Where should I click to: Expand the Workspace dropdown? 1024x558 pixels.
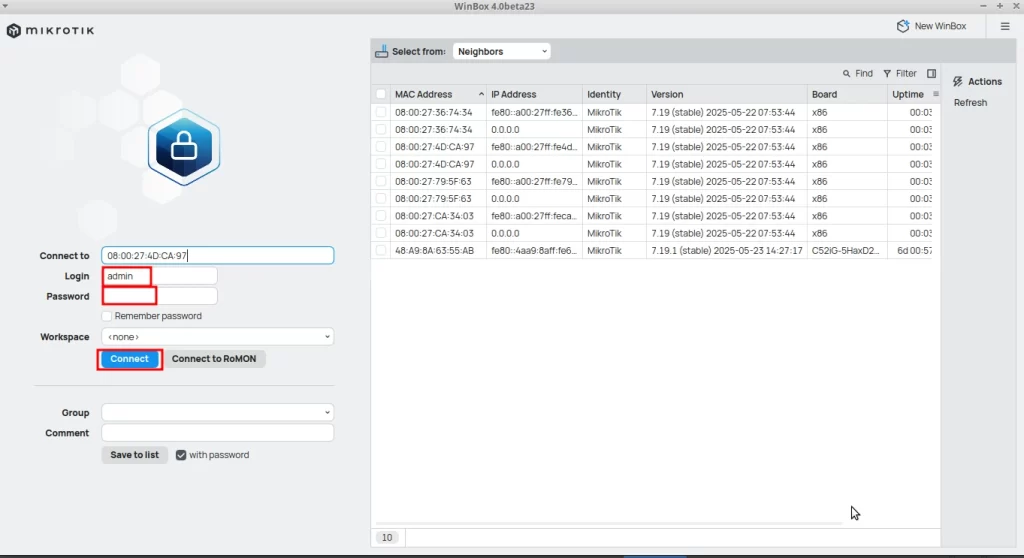(x=217, y=336)
